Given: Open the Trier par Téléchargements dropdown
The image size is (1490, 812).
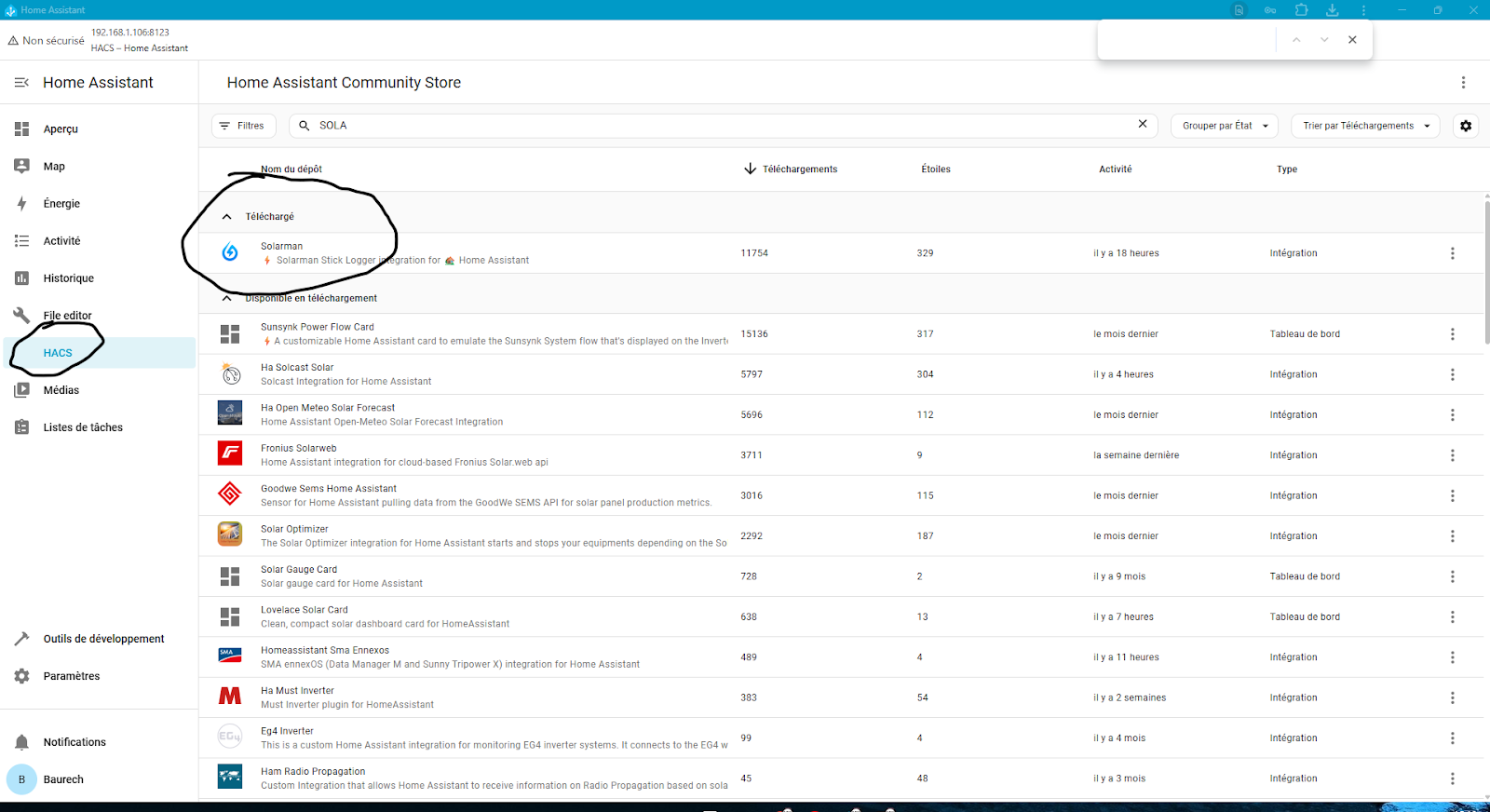Looking at the screenshot, I should click(x=1365, y=126).
